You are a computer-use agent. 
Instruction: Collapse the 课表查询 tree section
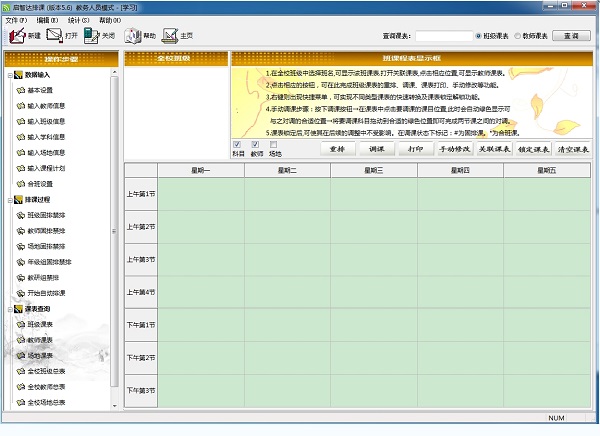[x=9, y=308]
